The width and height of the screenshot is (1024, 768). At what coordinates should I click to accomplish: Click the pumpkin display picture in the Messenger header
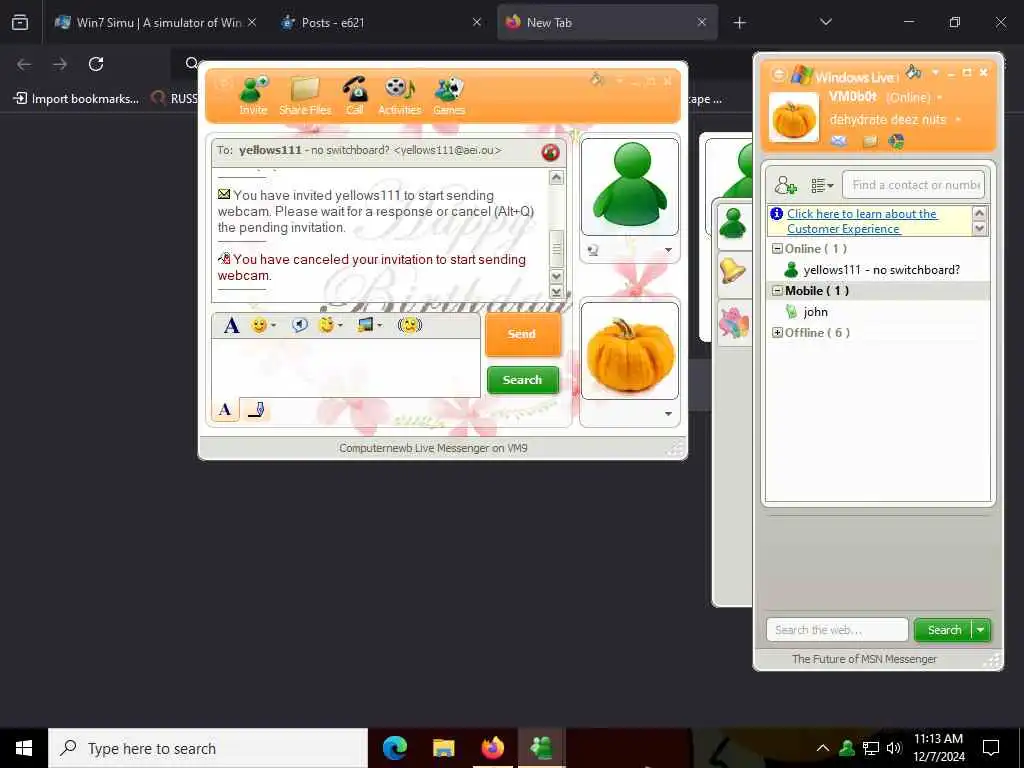pos(794,118)
